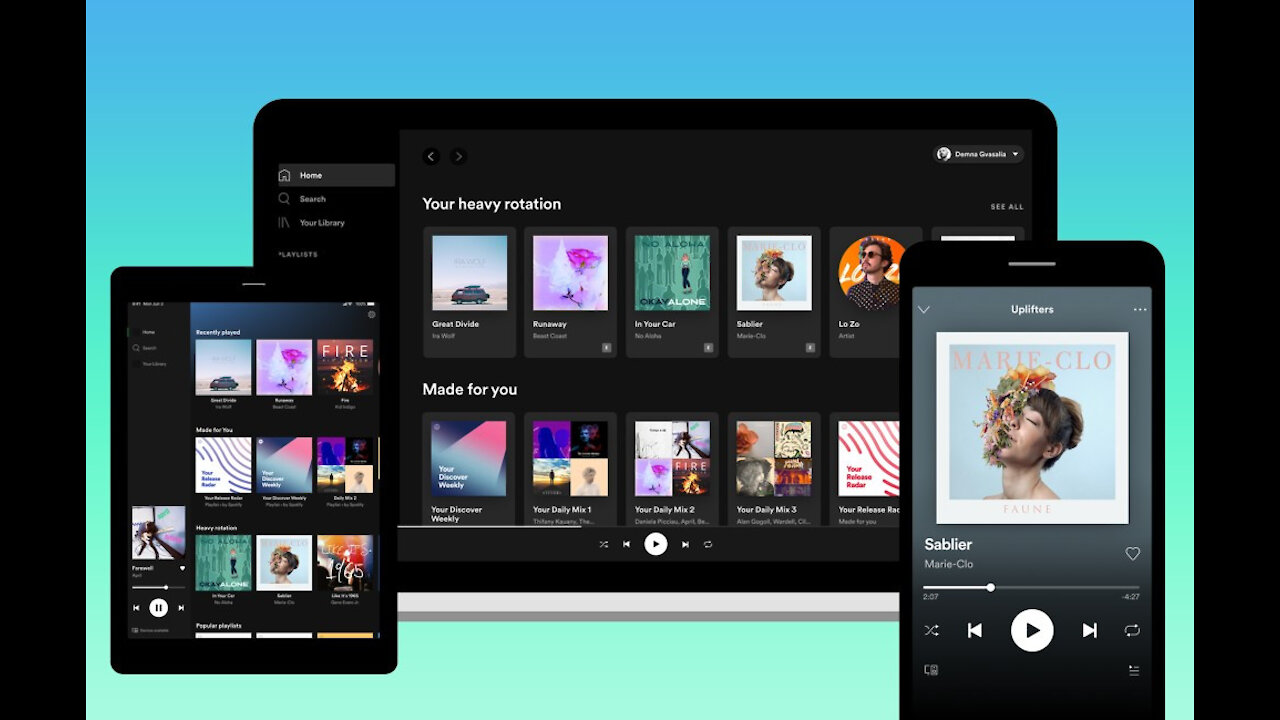Open the Great Divide card on laptop

tap(469, 292)
